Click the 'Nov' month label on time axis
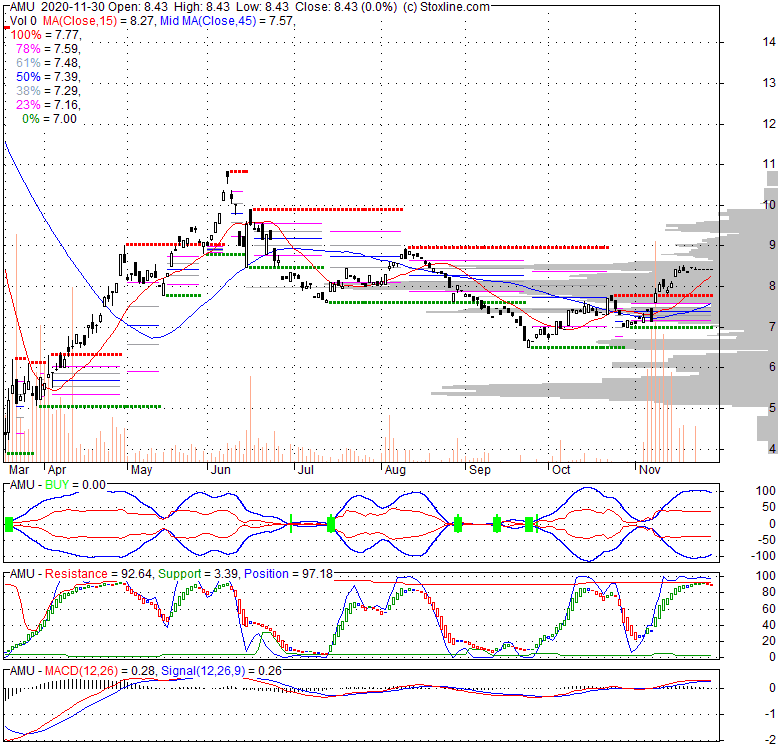The height and width of the screenshot is (745, 780). tap(649, 470)
